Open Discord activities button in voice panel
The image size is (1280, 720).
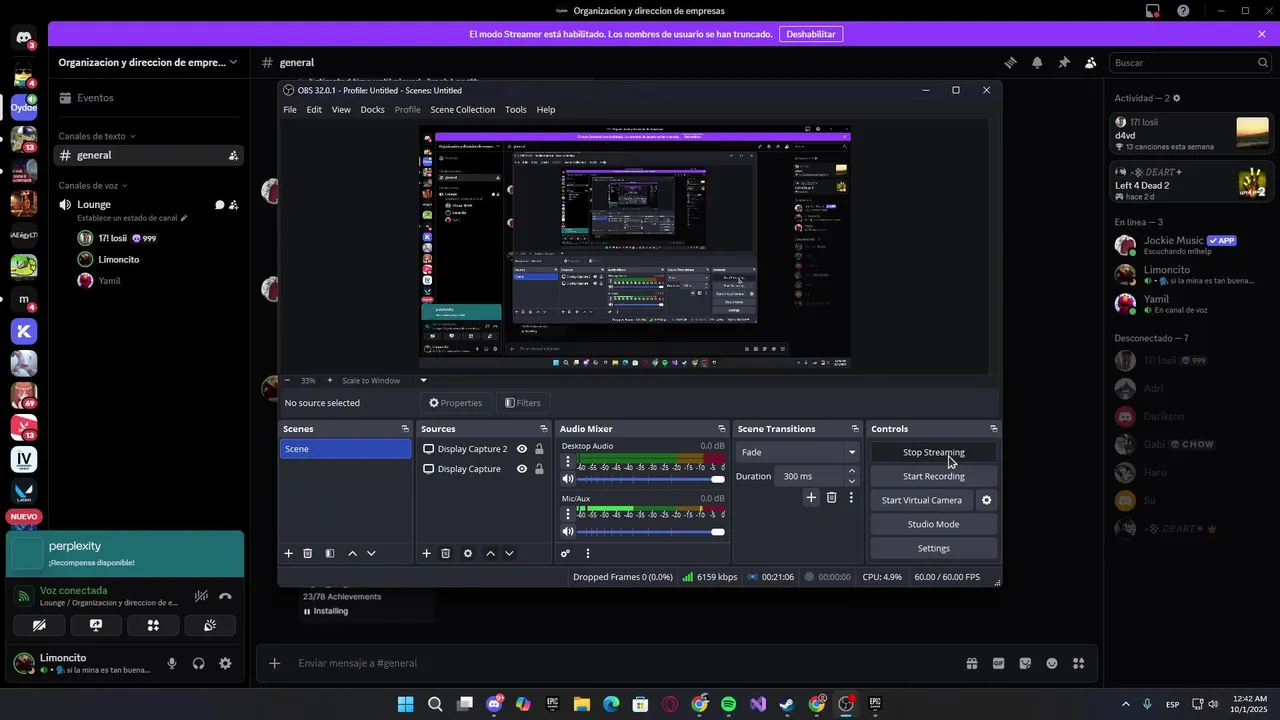coord(153,625)
